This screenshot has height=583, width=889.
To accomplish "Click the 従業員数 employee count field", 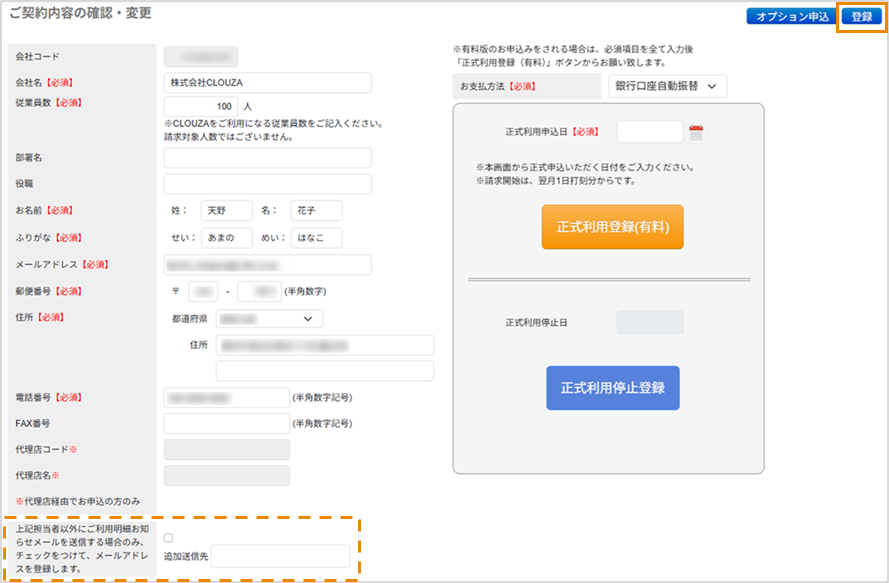I will (200, 106).
